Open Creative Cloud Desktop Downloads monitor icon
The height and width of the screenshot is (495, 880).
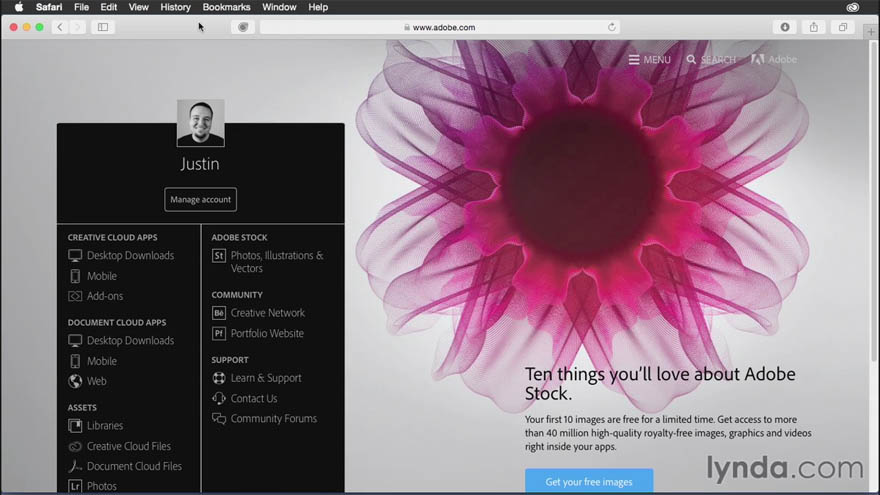75,256
